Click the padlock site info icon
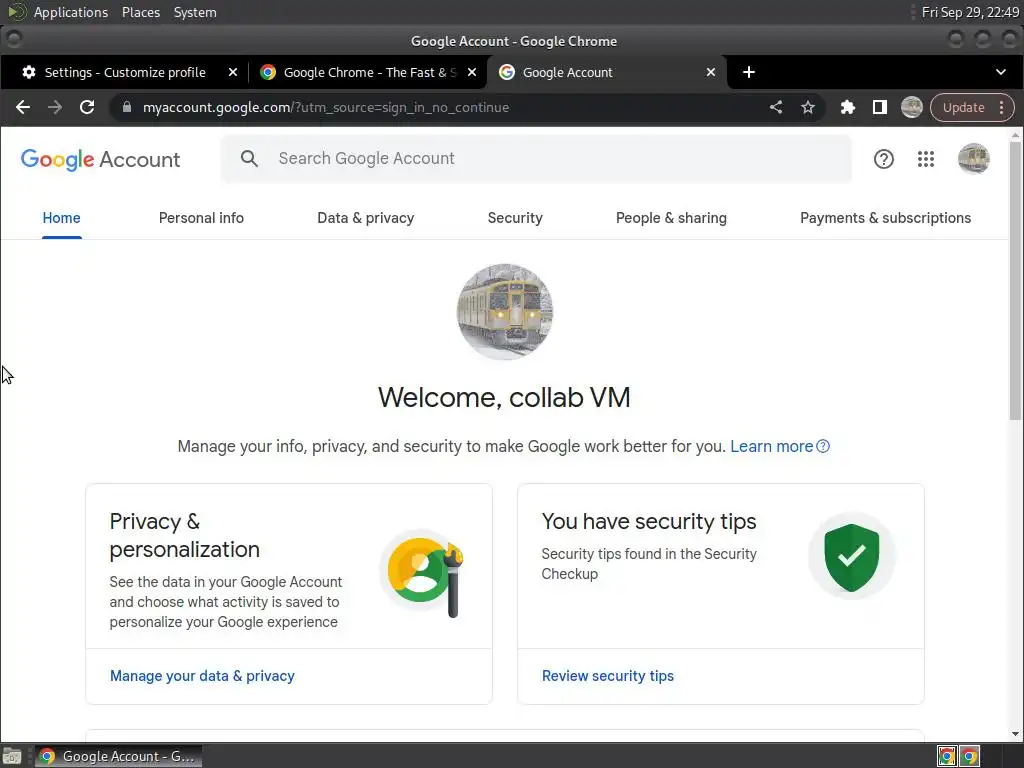Image resolution: width=1024 pixels, height=768 pixels. tap(127, 107)
